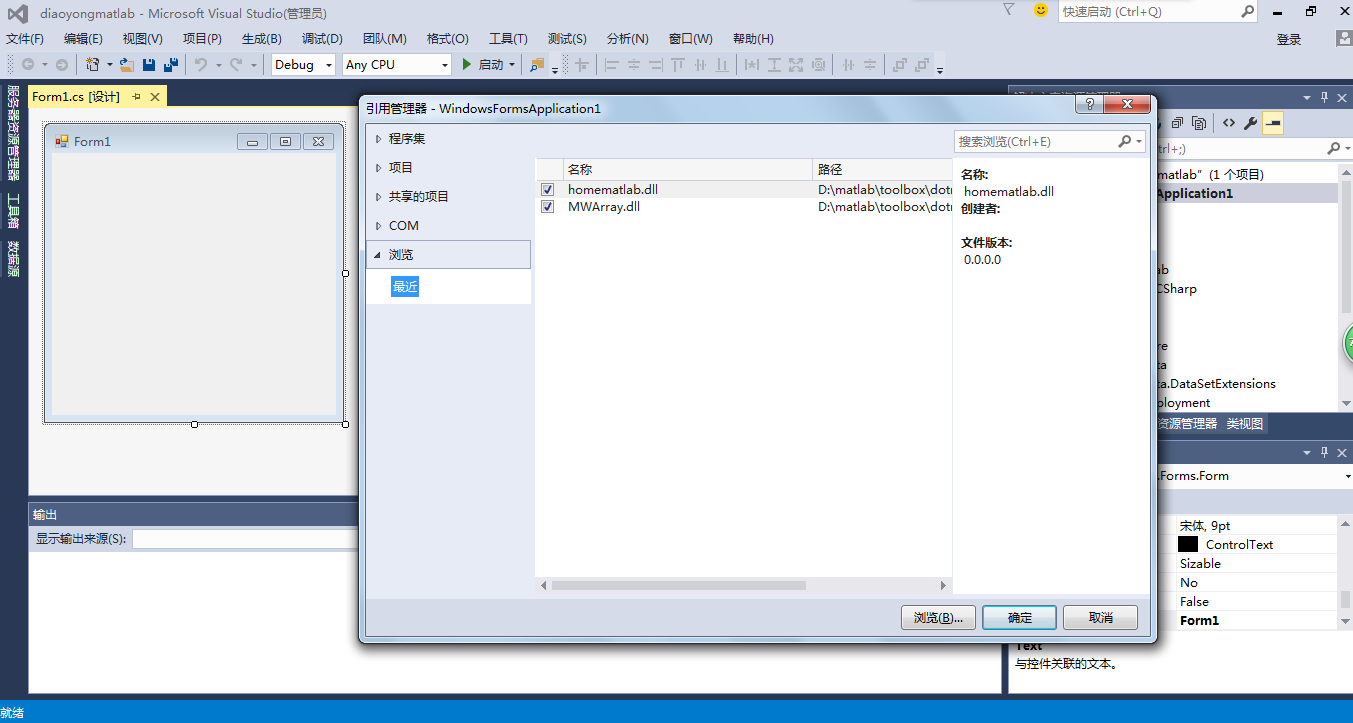The image size is (1353, 723).
Task: Expand the 项目 category
Action: (x=378, y=168)
